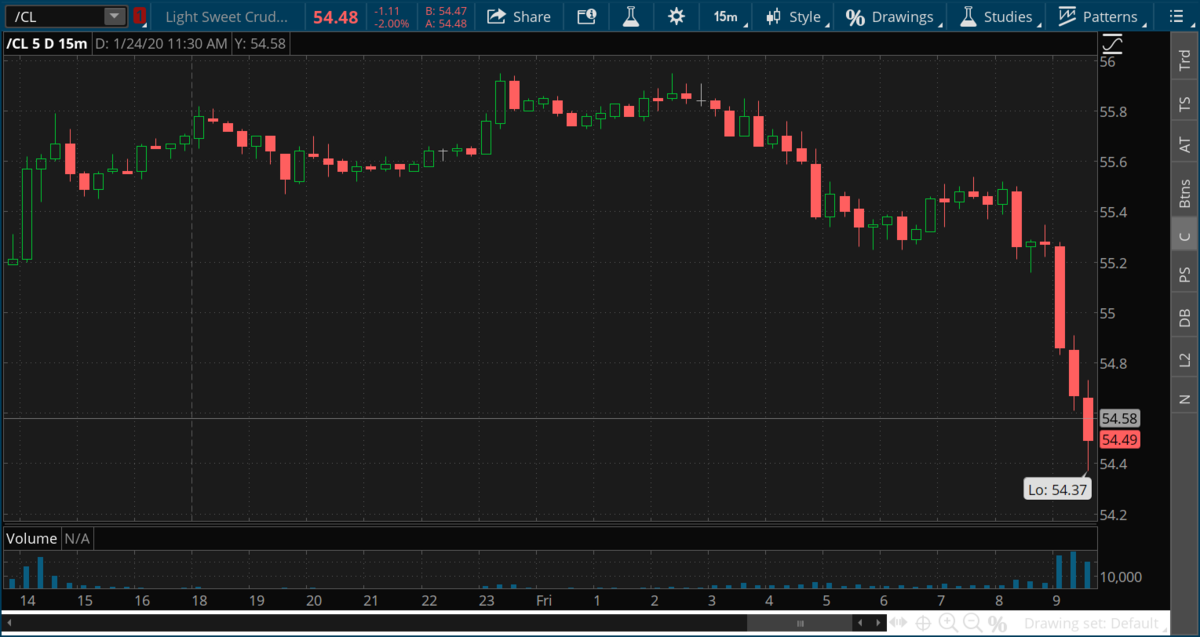Click the red symbol link color badge

[x=139, y=16]
